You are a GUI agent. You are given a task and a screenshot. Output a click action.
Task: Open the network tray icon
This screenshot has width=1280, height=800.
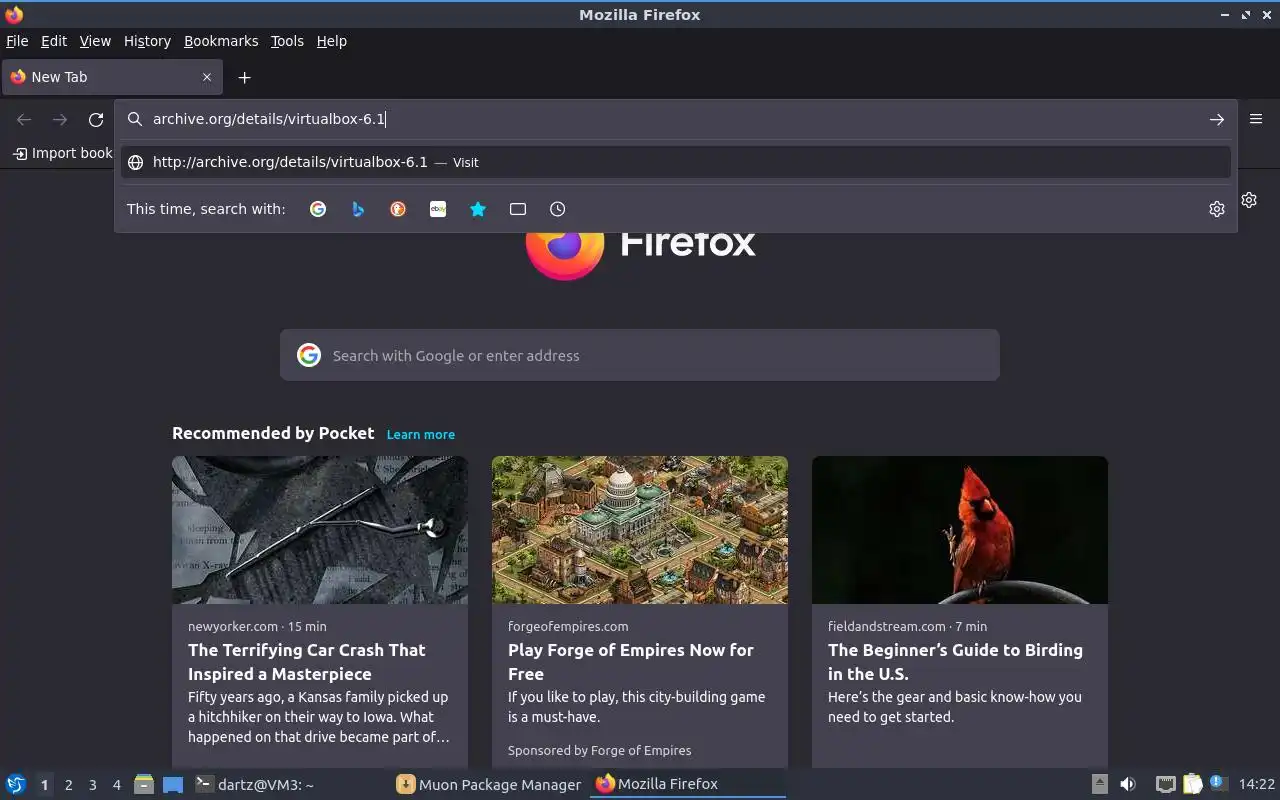pos(1165,784)
